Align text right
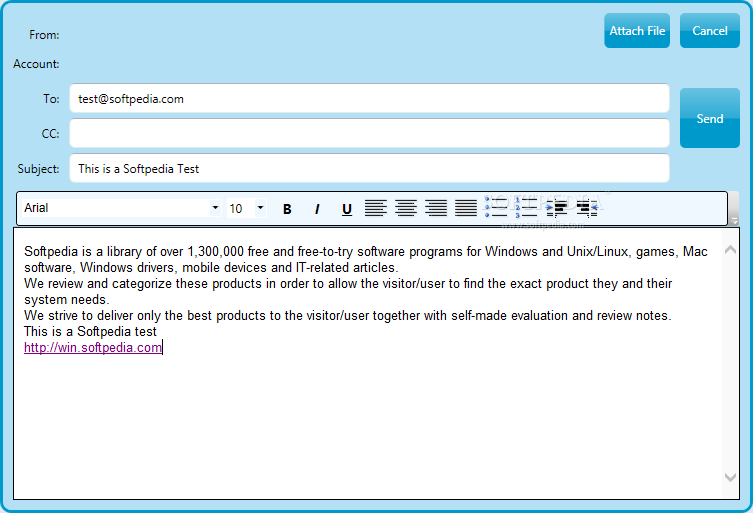The height and width of the screenshot is (513, 753). tap(436, 208)
